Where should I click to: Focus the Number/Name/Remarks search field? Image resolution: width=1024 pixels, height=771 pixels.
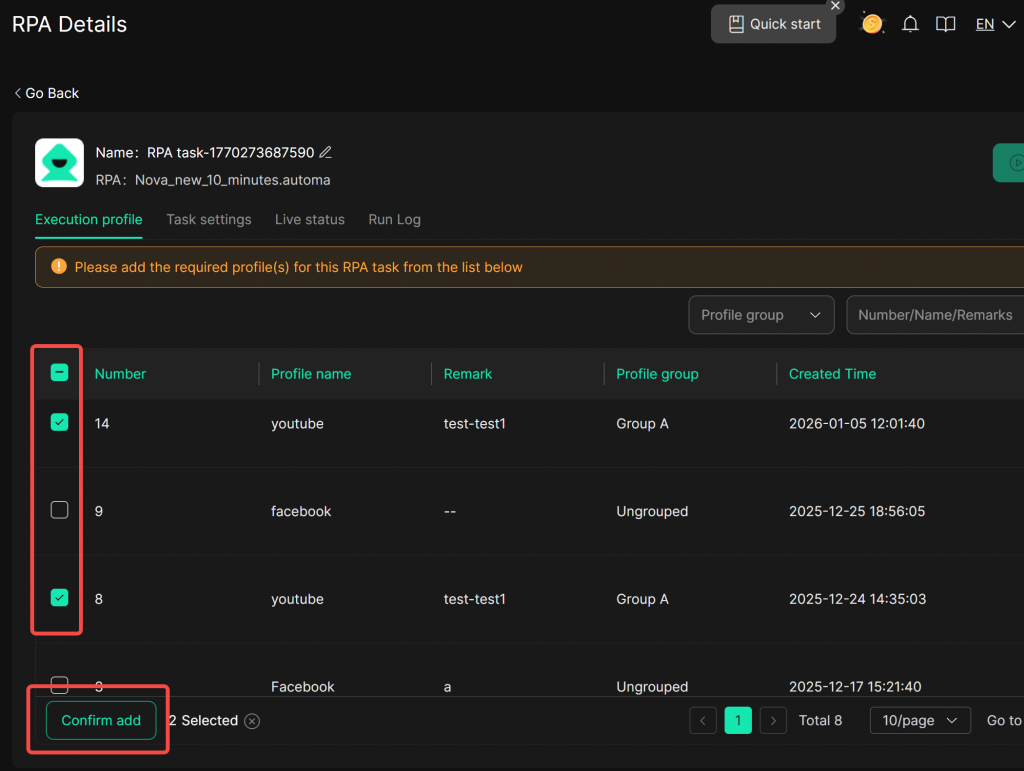934,315
